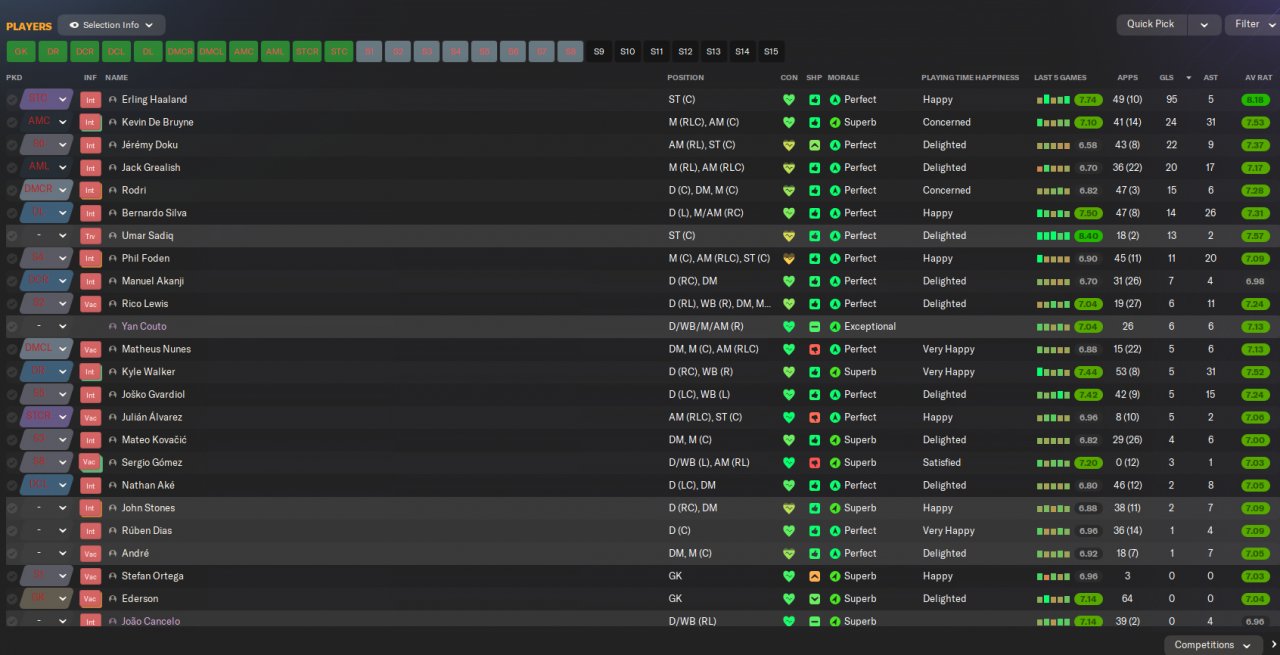Click player profile icon beside Jack Grealish

pos(113,168)
